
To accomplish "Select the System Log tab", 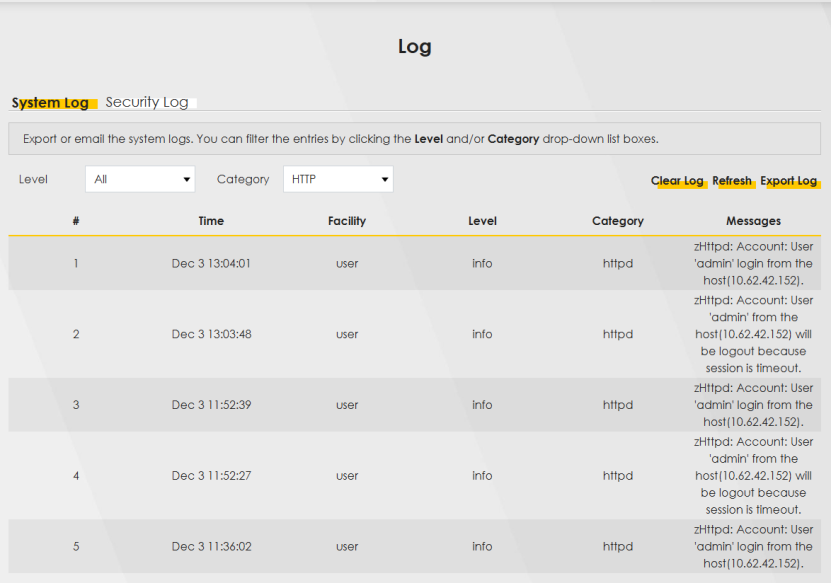I will 51,103.
